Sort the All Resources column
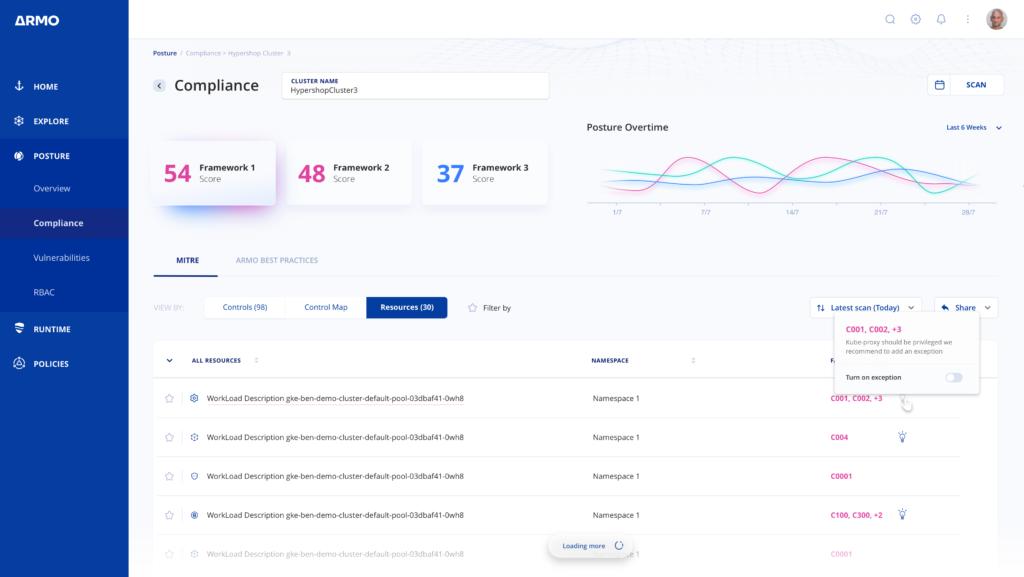This screenshot has height=577, width=1024. 256,360
